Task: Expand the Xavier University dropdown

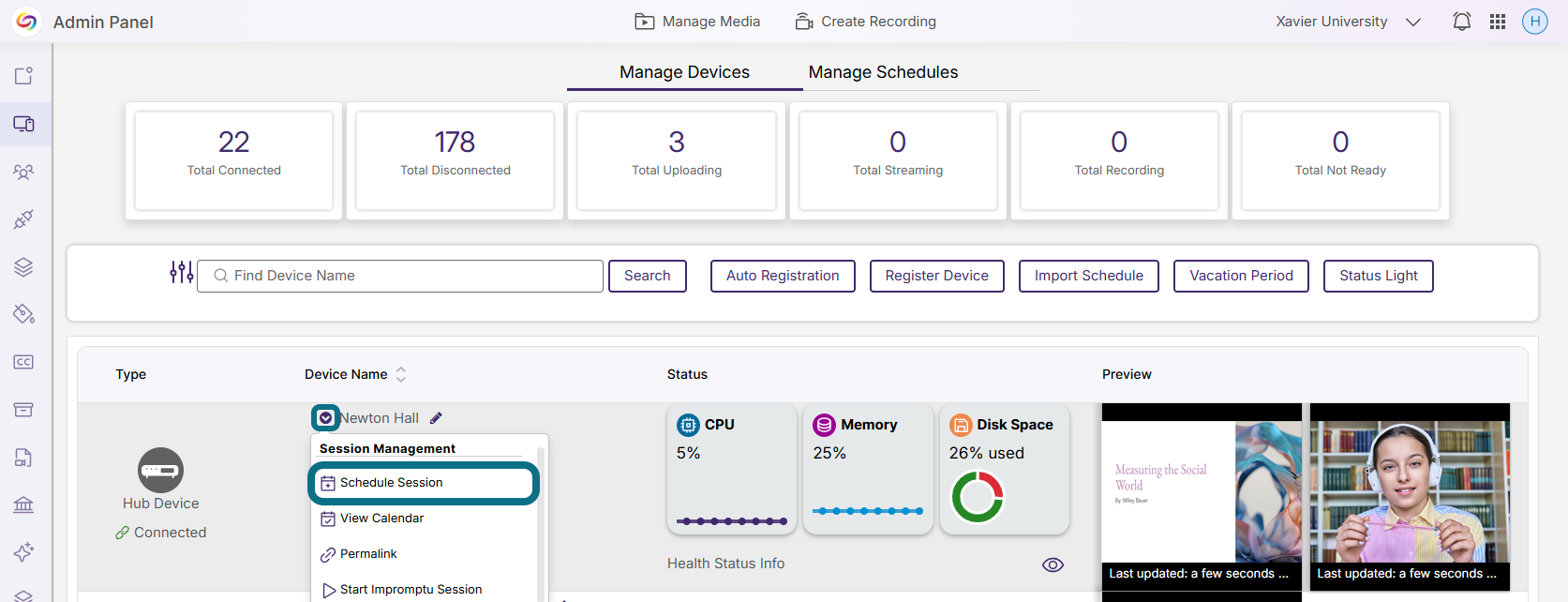Action: (1412, 23)
